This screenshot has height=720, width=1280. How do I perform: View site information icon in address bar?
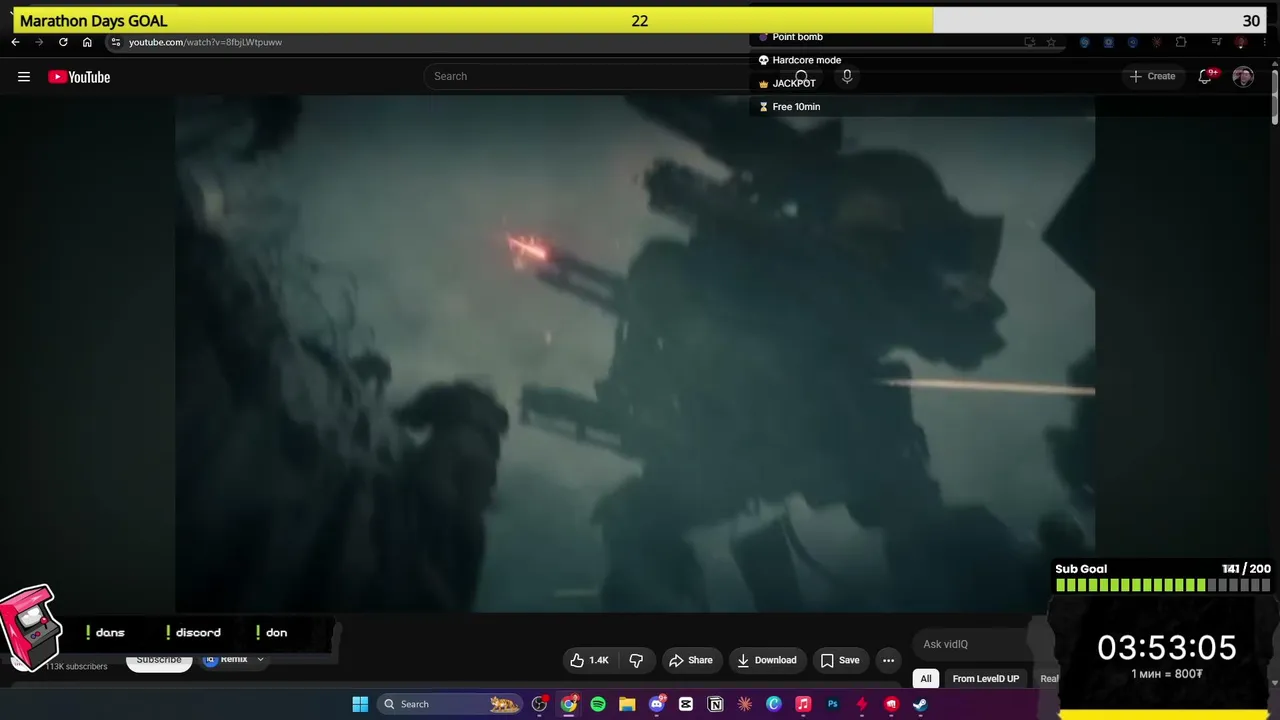point(115,42)
